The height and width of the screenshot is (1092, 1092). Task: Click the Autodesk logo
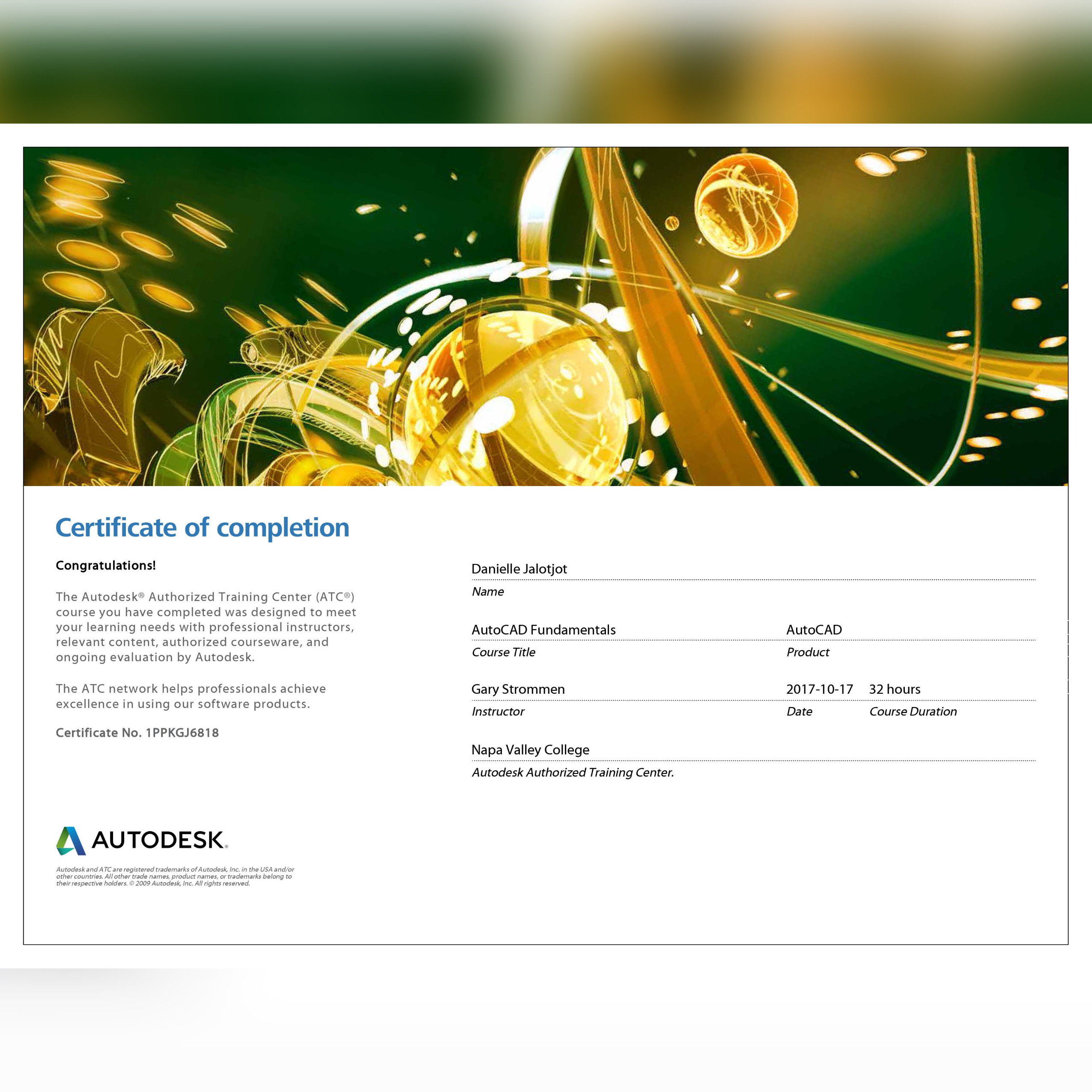tap(142, 841)
